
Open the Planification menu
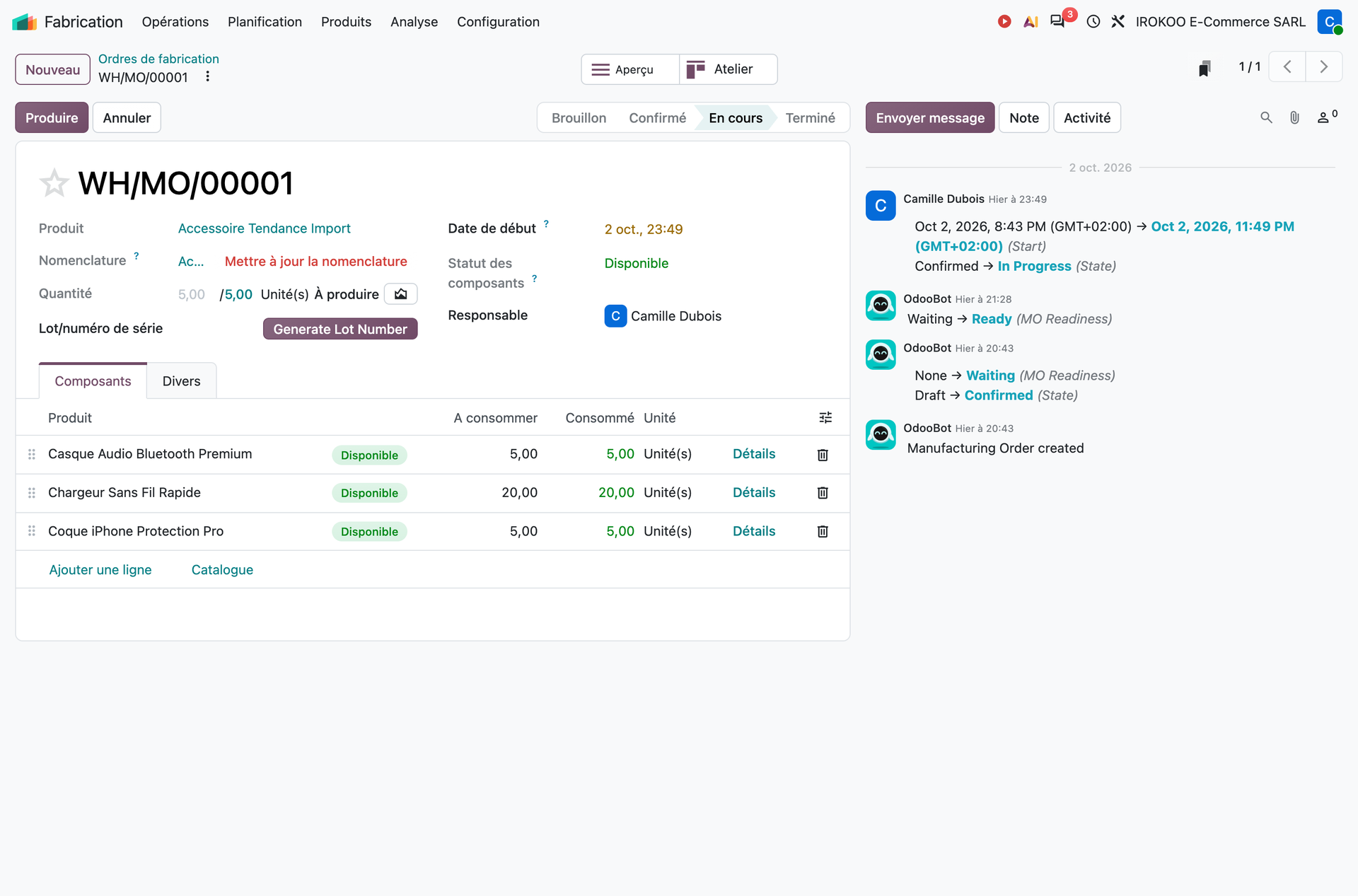265,22
